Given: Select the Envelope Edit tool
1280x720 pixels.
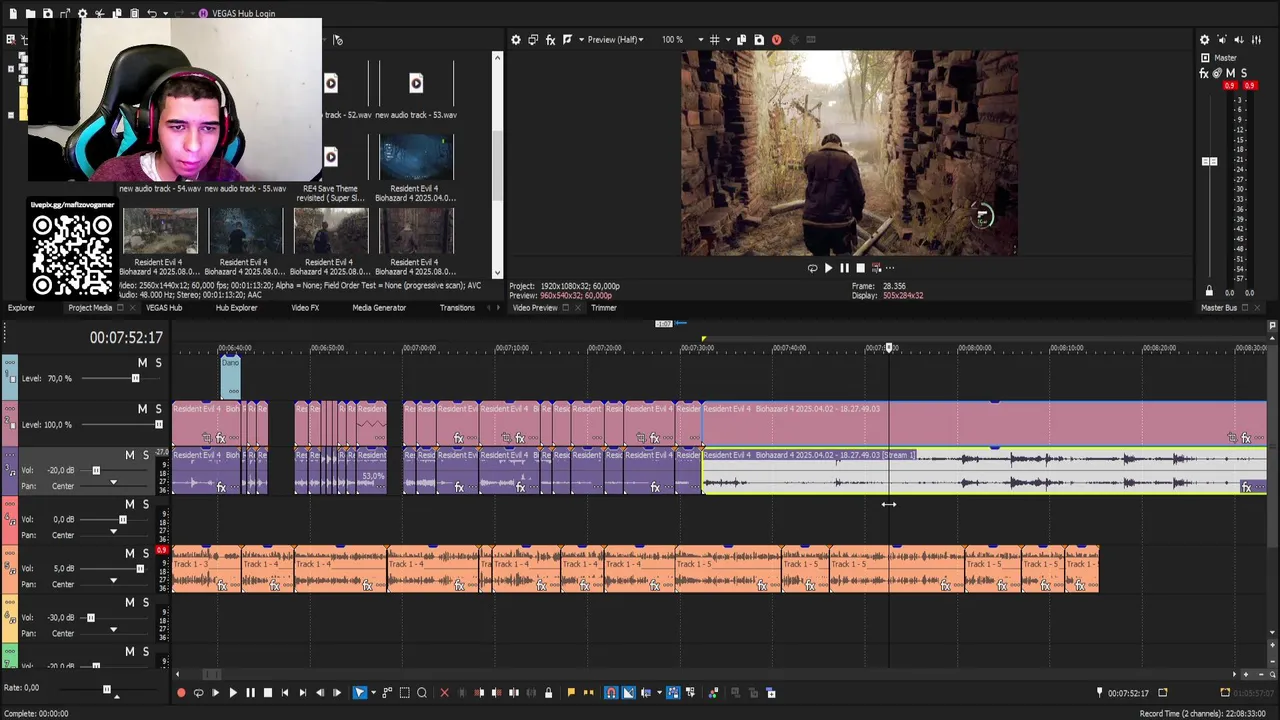Looking at the screenshot, I should click(x=387, y=692).
